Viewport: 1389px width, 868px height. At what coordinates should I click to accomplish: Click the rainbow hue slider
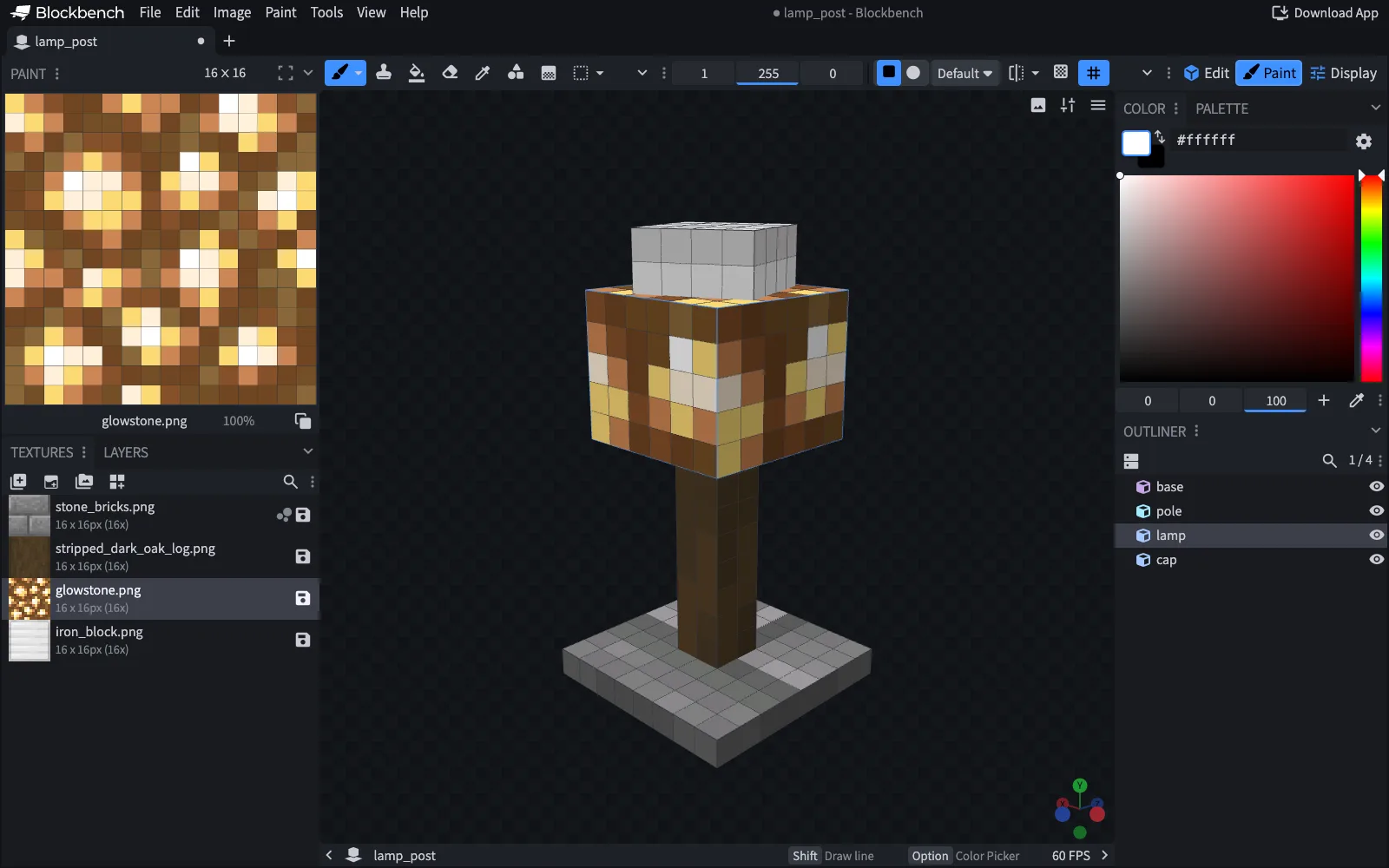click(1371, 278)
